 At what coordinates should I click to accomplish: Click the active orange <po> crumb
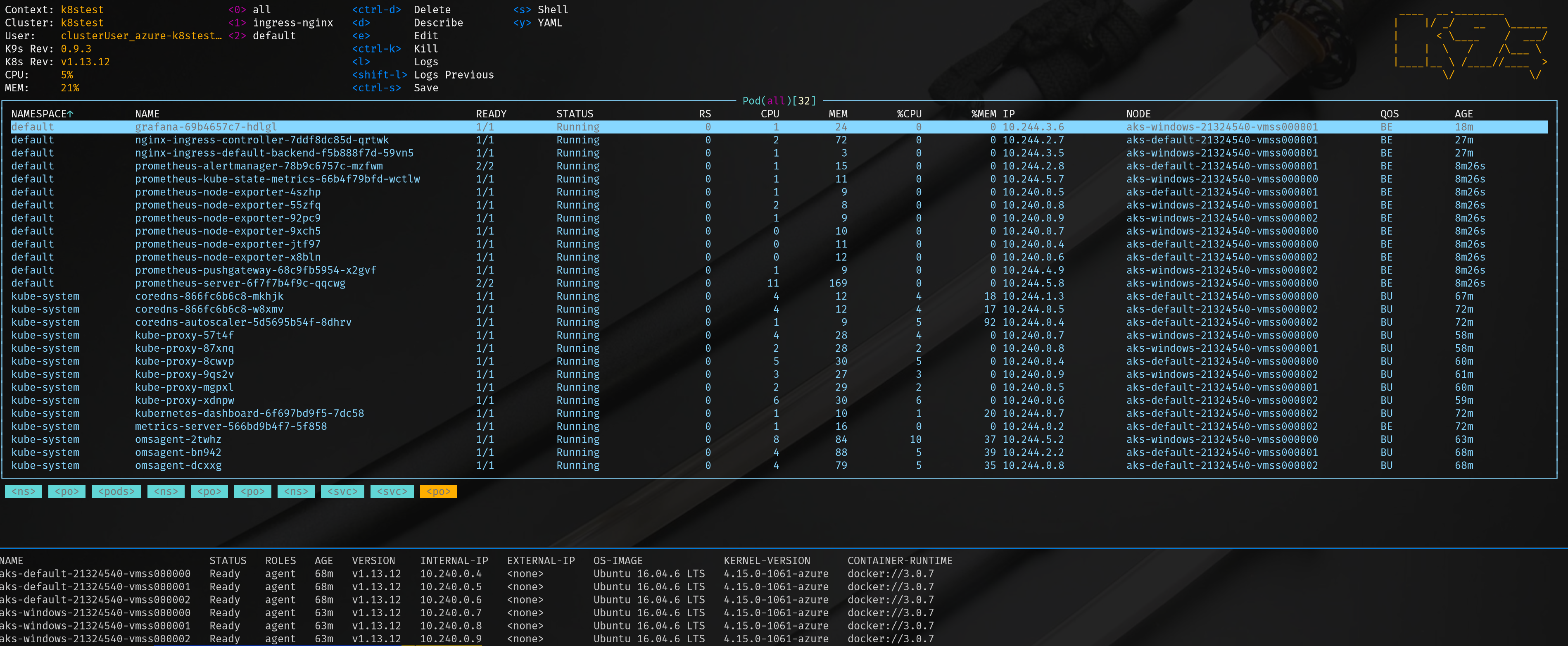[438, 491]
